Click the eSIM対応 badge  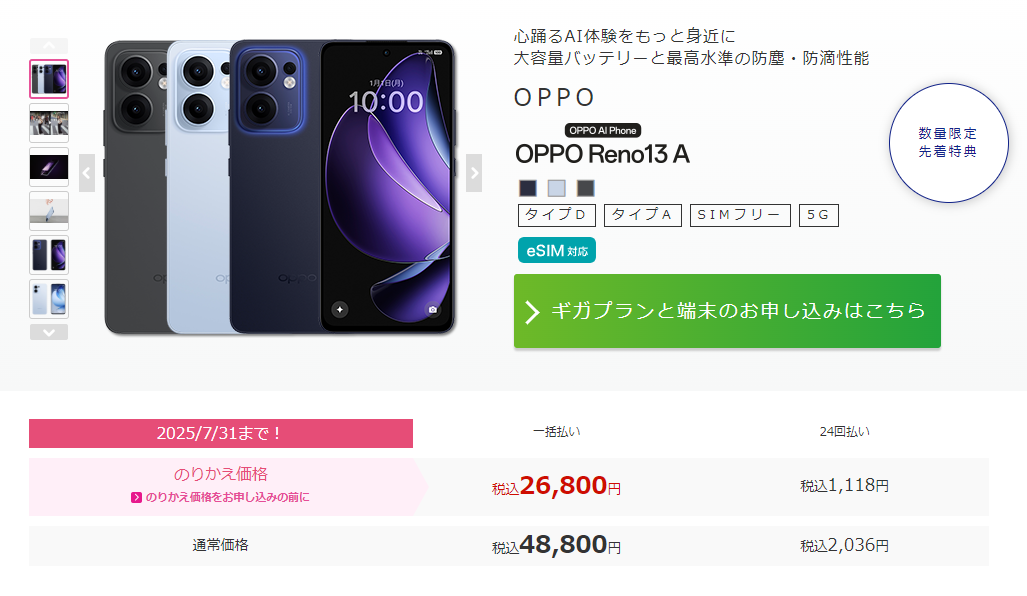click(x=557, y=250)
